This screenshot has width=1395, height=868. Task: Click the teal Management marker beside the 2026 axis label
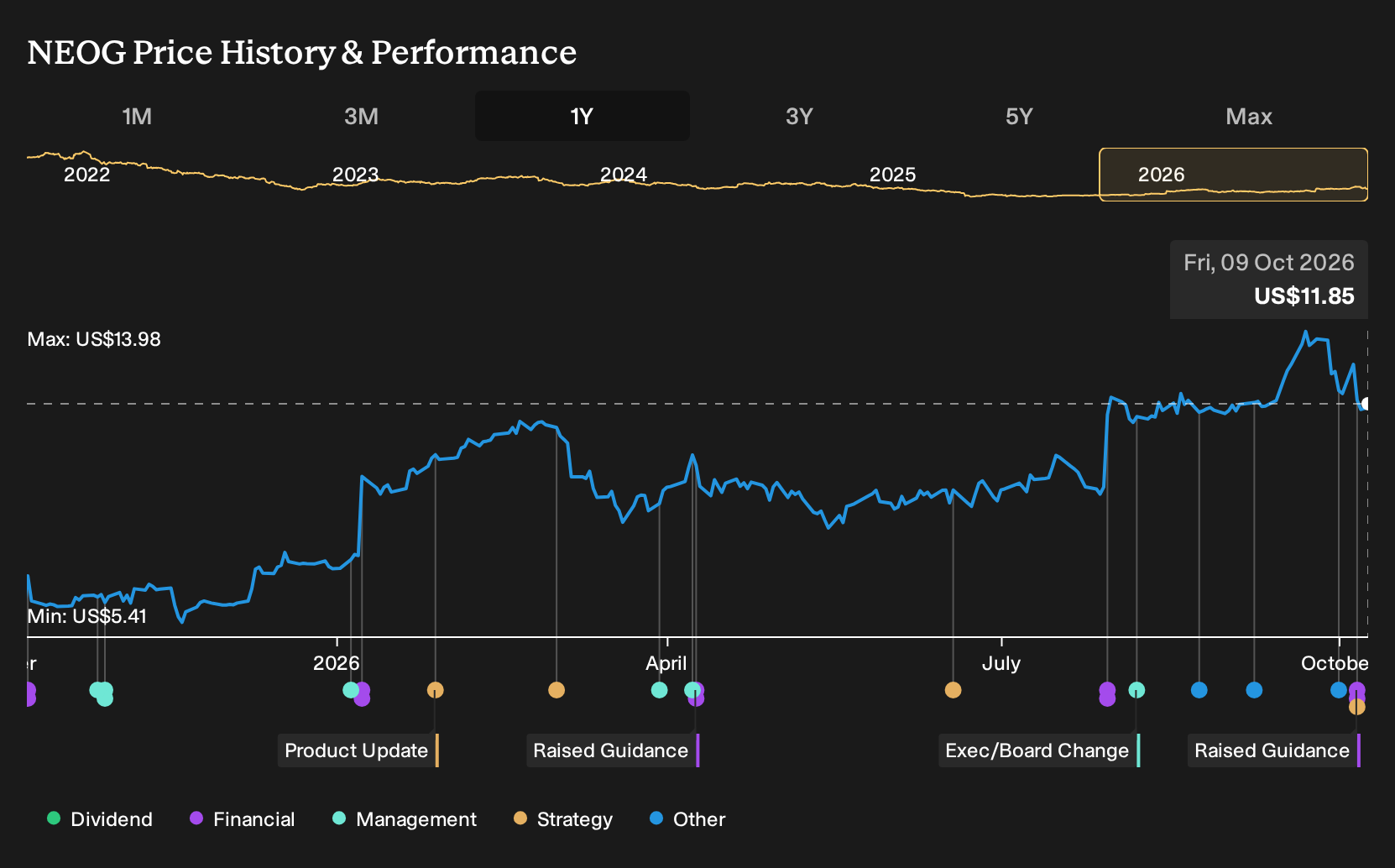(351, 690)
